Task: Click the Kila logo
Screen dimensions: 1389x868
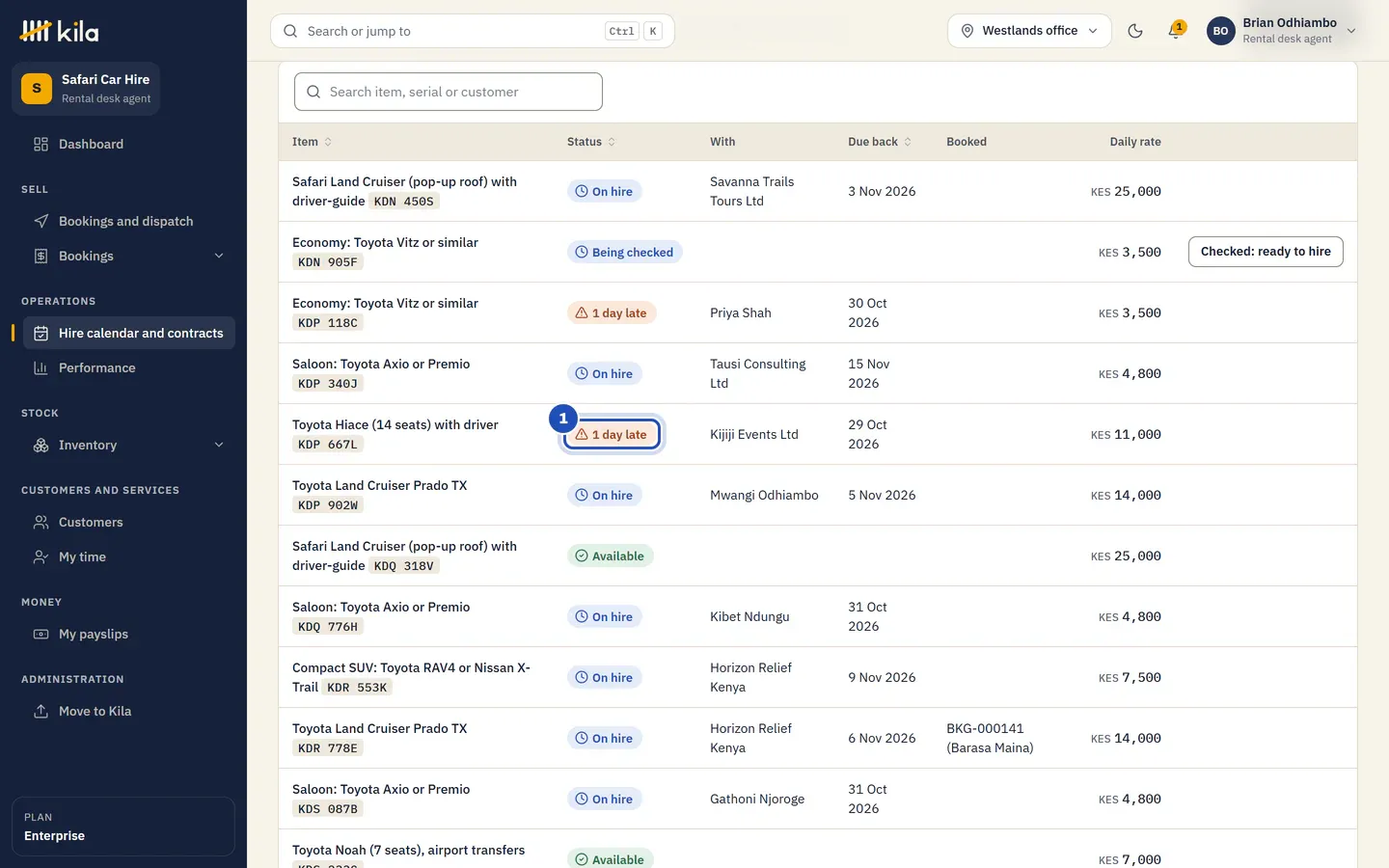Action: tap(59, 31)
